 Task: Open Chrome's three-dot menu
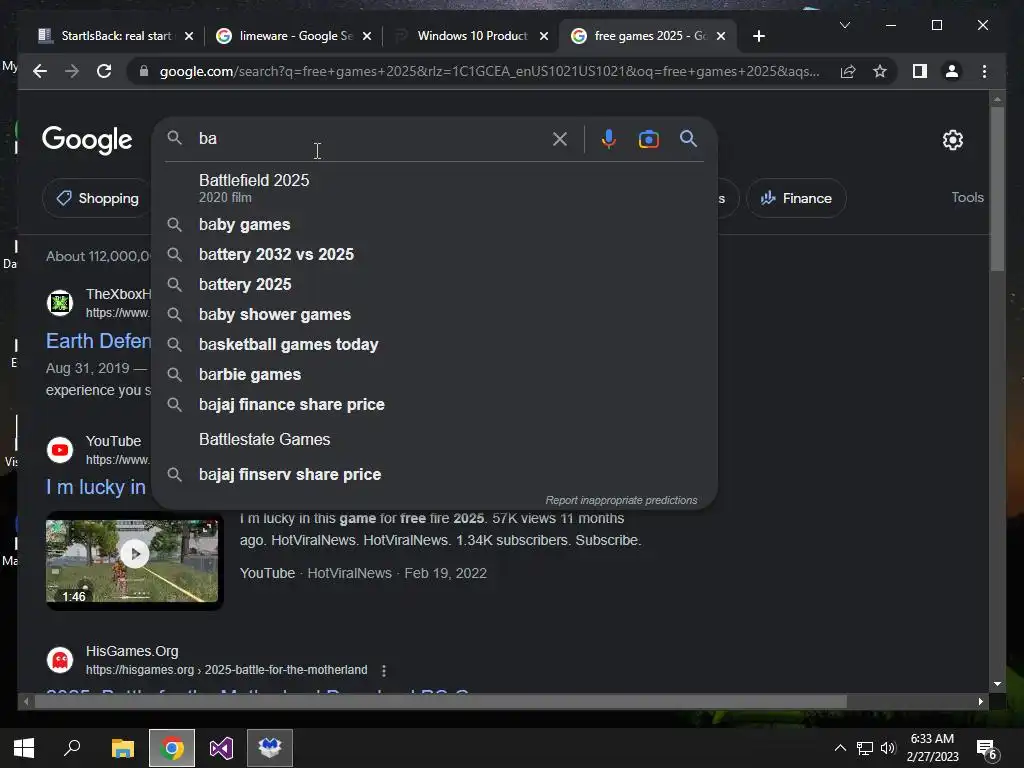[984, 71]
